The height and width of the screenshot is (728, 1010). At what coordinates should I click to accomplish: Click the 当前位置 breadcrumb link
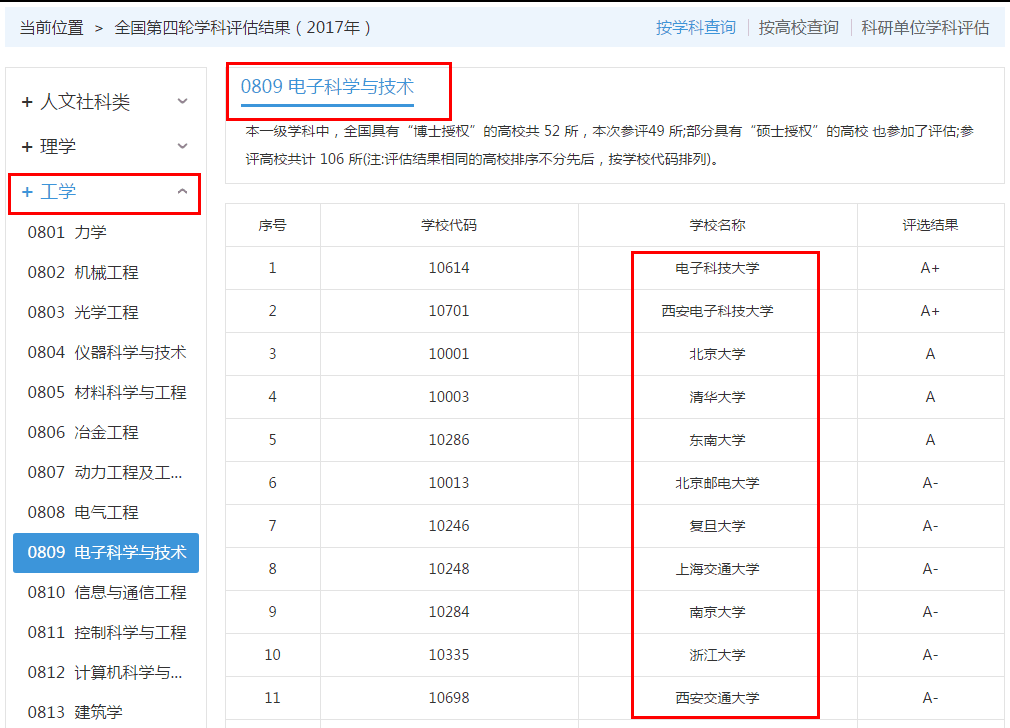pyautogui.click(x=49, y=28)
